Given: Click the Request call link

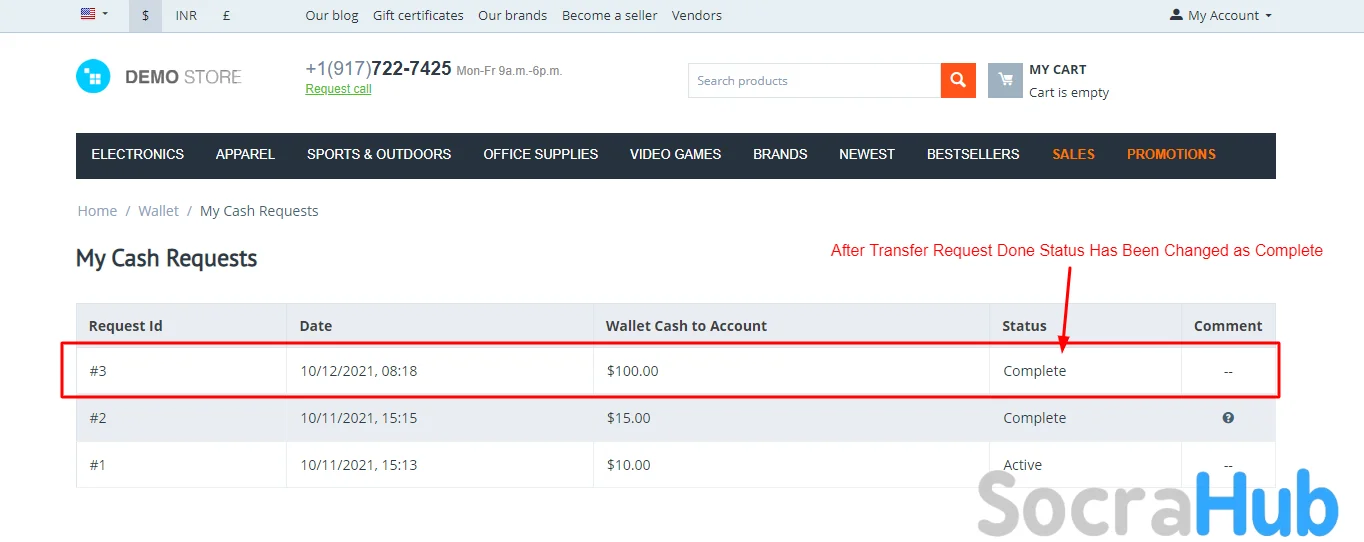Looking at the screenshot, I should pos(338,89).
